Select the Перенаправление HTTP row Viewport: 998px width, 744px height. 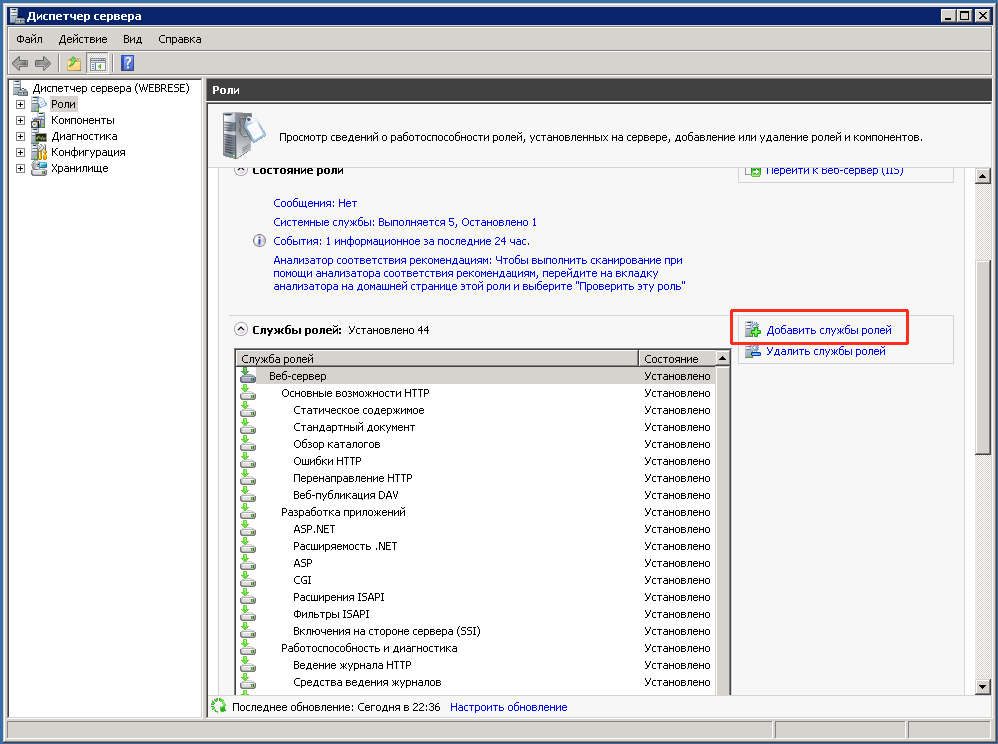(476, 478)
